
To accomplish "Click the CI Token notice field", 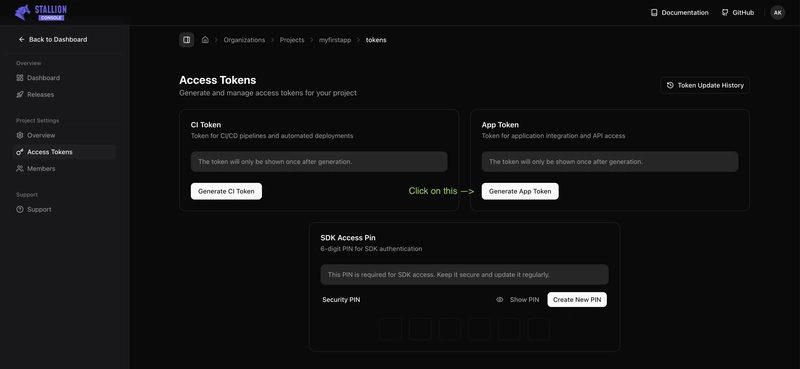I will click(319, 162).
